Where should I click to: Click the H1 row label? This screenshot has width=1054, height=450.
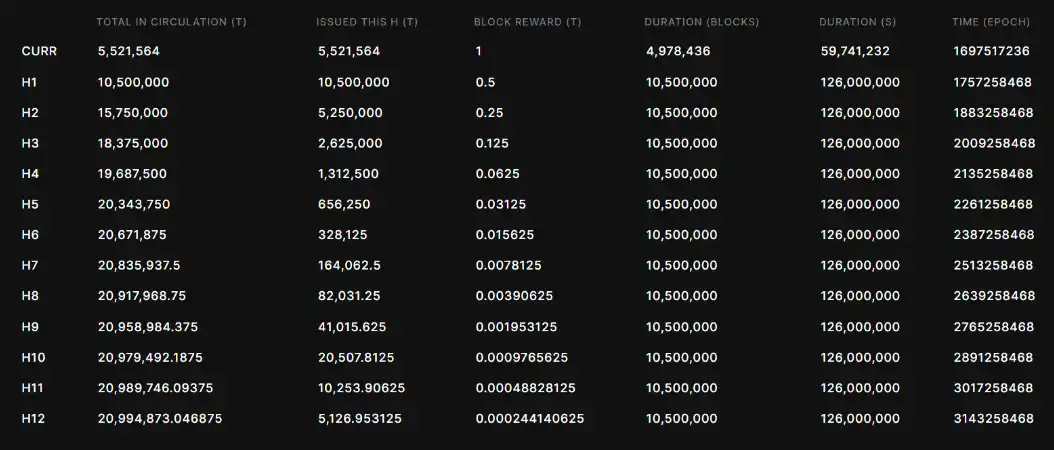[x=30, y=82]
